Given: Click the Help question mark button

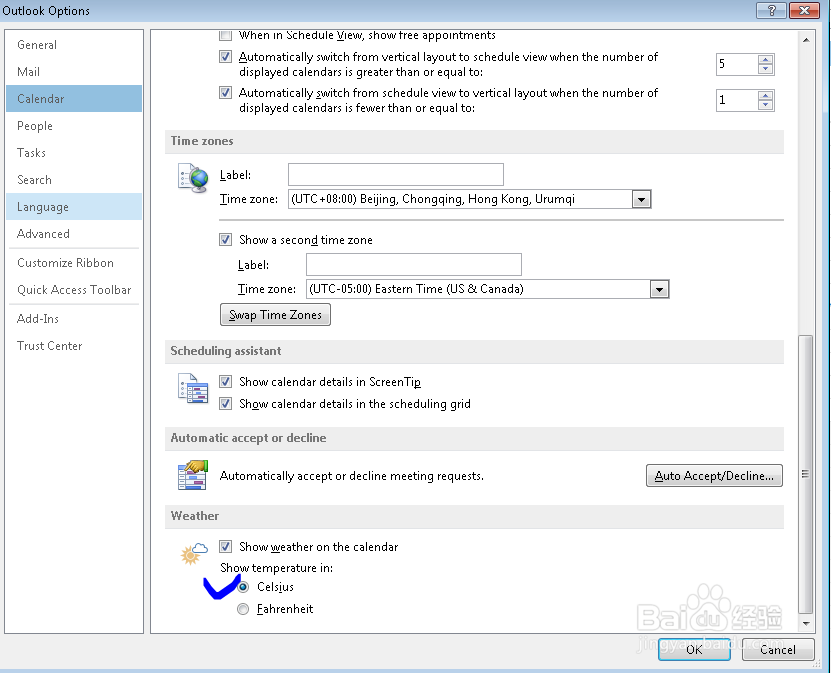Looking at the screenshot, I should (771, 10).
